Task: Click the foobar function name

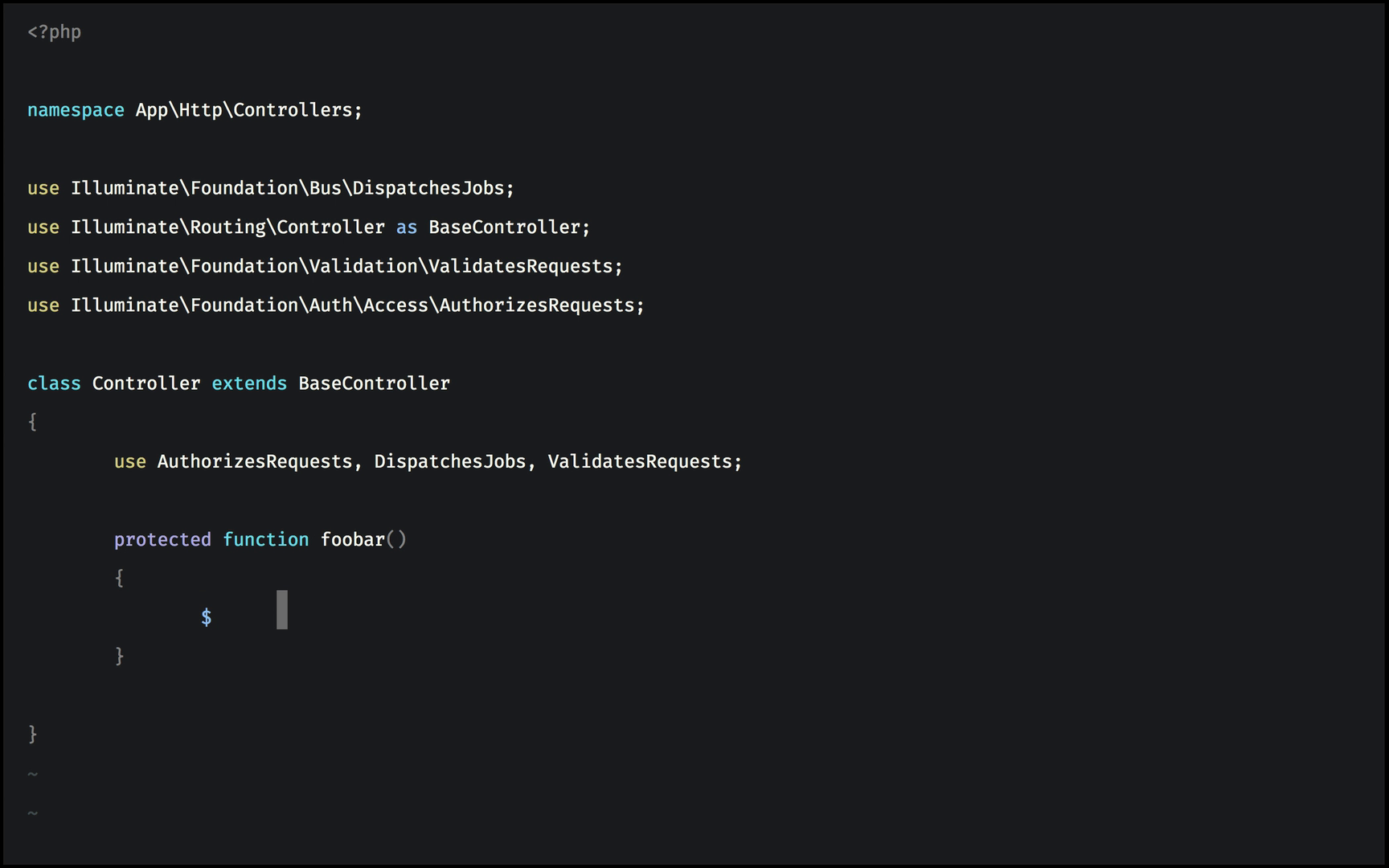Action: [x=353, y=539]
